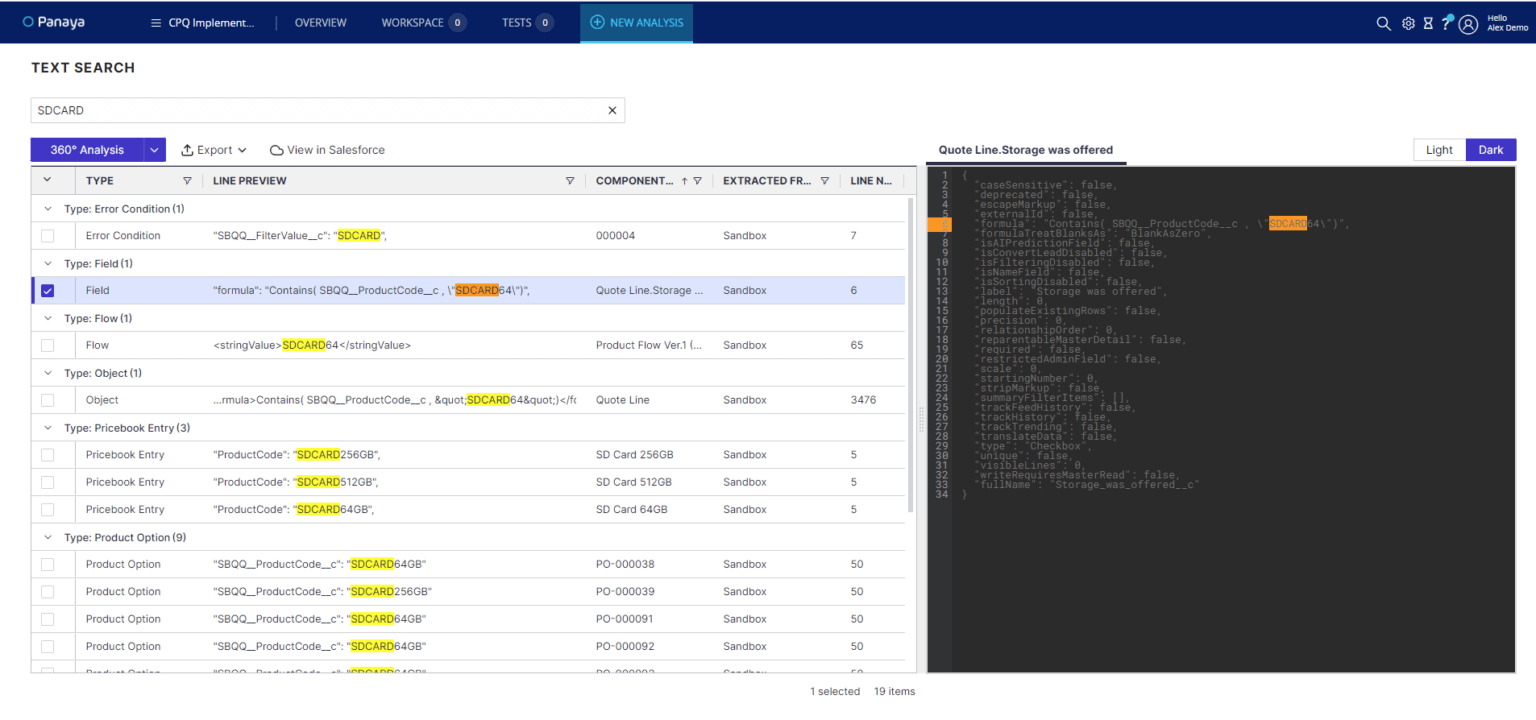This screenshot has height=720, width=1536.
Task: Click the TYPE column header
Action: (100, 181)
